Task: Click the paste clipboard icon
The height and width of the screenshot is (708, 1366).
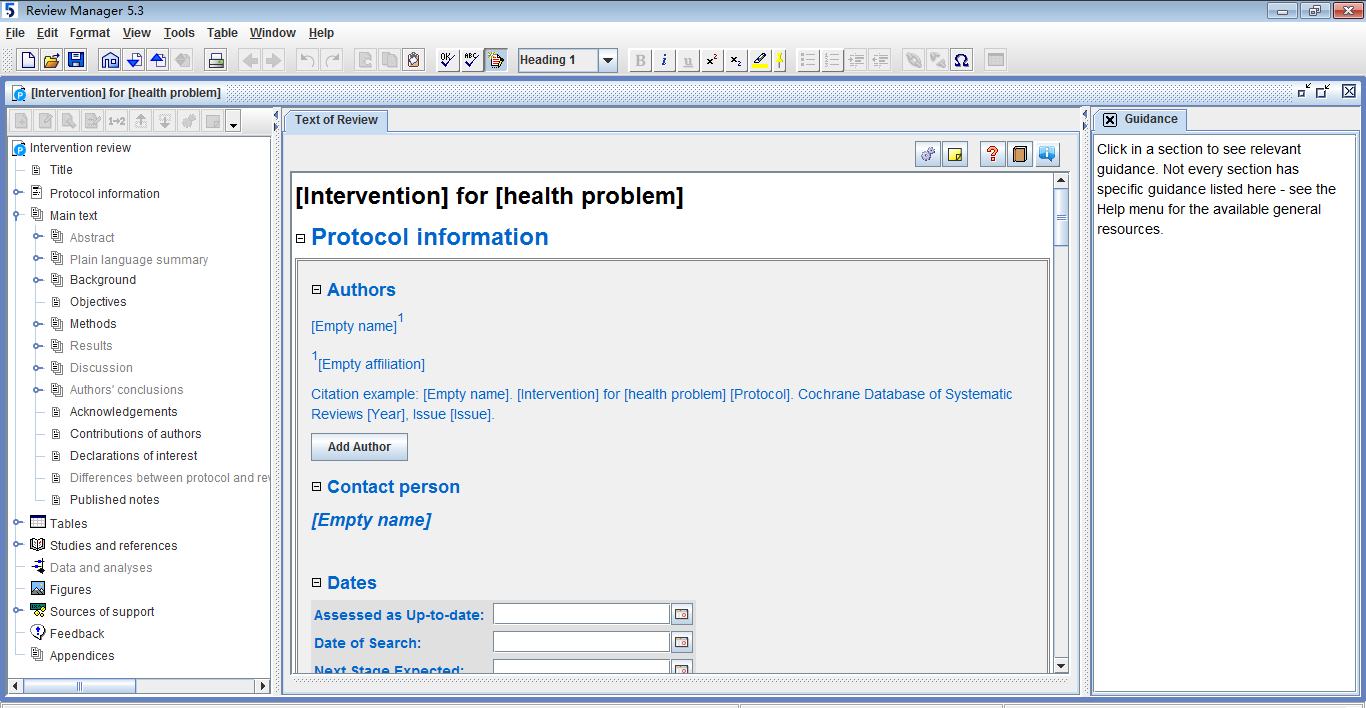Action: (413, 60)
